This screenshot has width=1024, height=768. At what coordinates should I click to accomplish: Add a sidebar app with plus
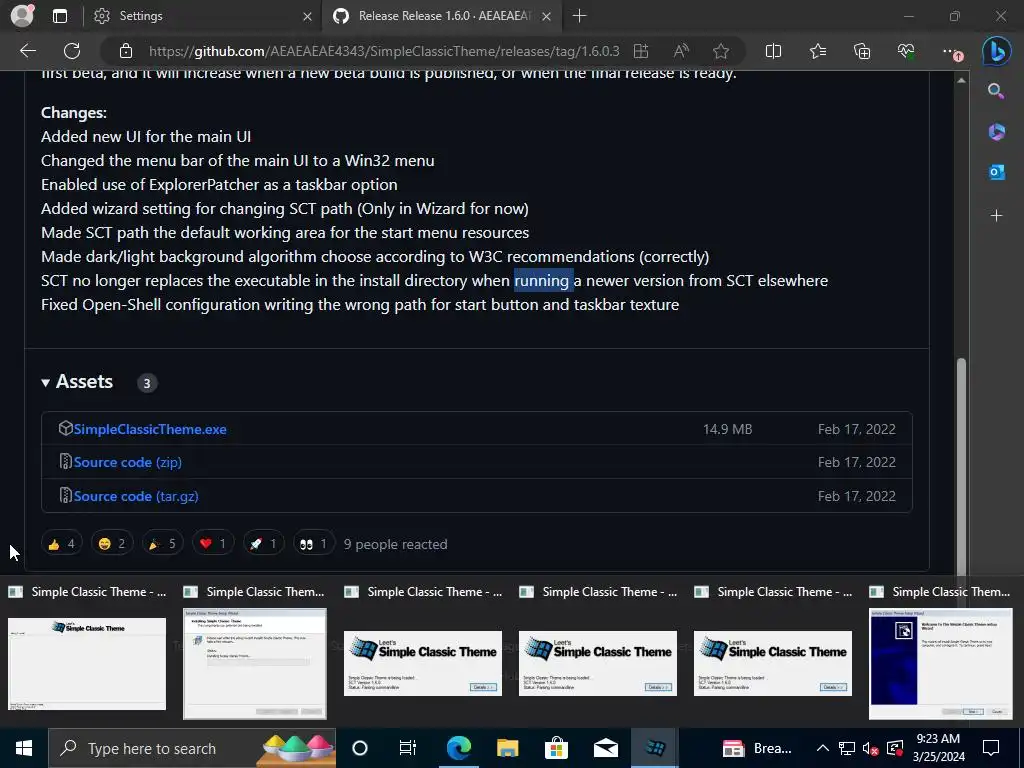[996, 215]
